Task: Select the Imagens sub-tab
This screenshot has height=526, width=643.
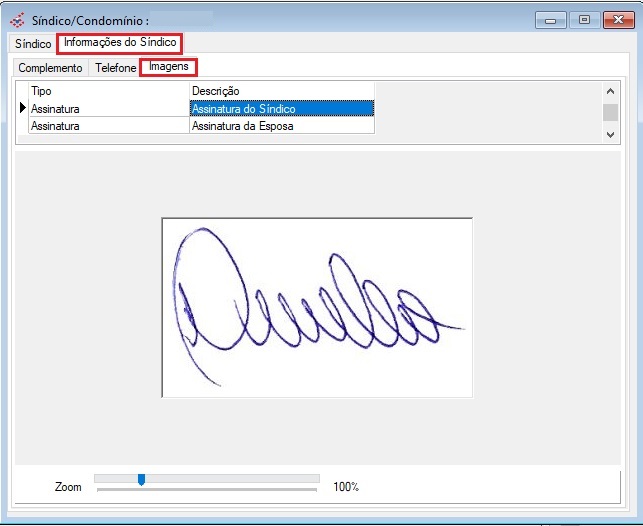Action: [x=168, y=67]
